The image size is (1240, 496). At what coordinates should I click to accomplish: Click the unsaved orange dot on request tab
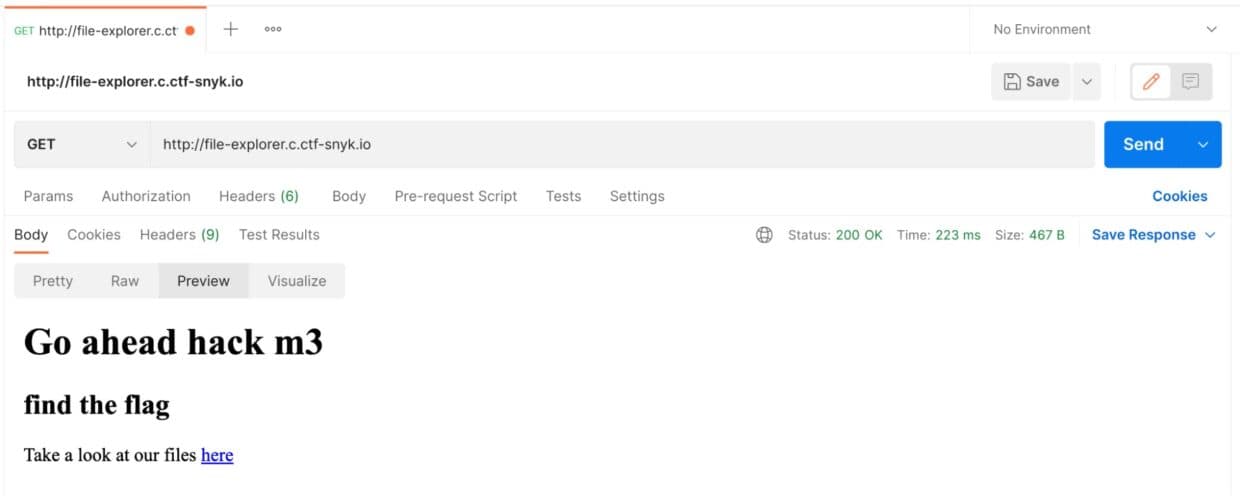[x=190, y=30]
